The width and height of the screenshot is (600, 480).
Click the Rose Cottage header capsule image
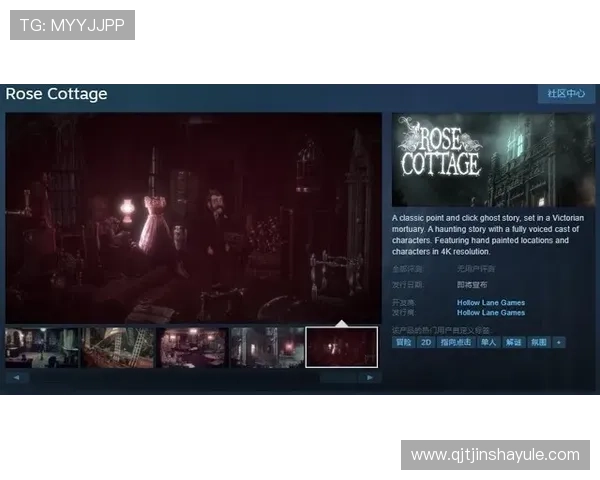coord(493,160)
